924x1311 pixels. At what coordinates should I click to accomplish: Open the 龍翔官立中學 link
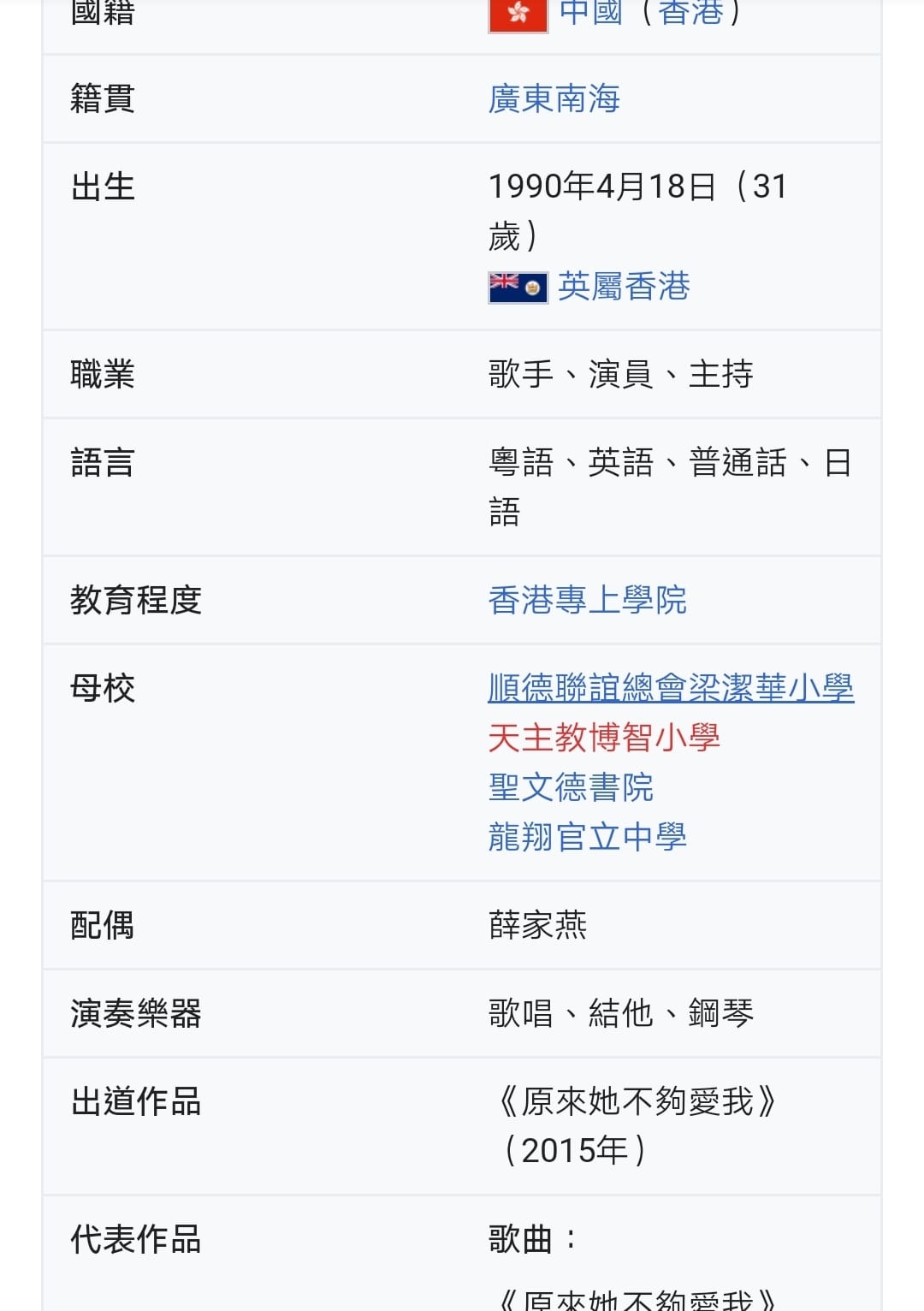[x=587, y=837]
